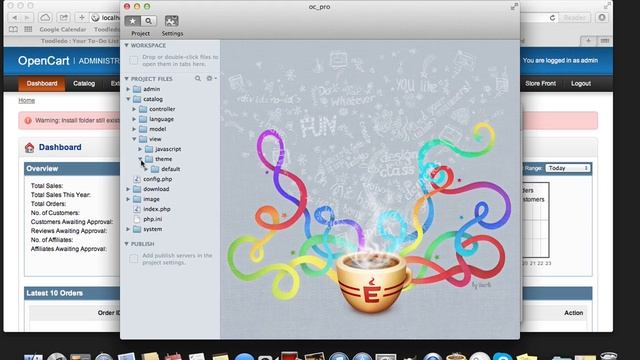Open the search magnifier in Espresso toolbar
Image resolution: width=640 pixels, height=360 pixels.
[x=149, y=21]
